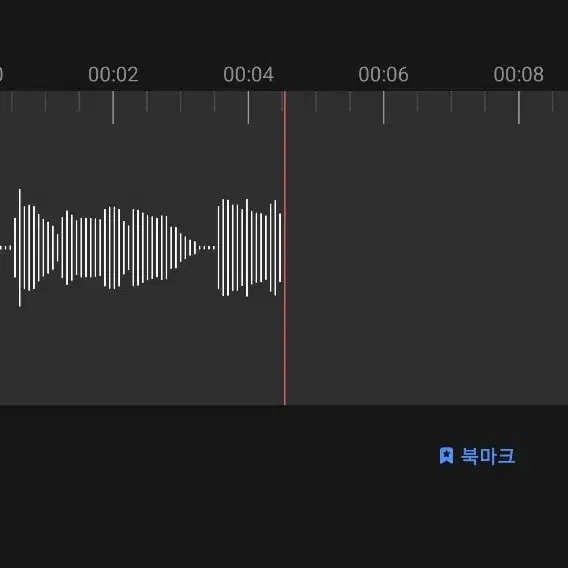Select the last waveform bar before the playhead
This screenshot has height=568, width=568.
point(280,248)
